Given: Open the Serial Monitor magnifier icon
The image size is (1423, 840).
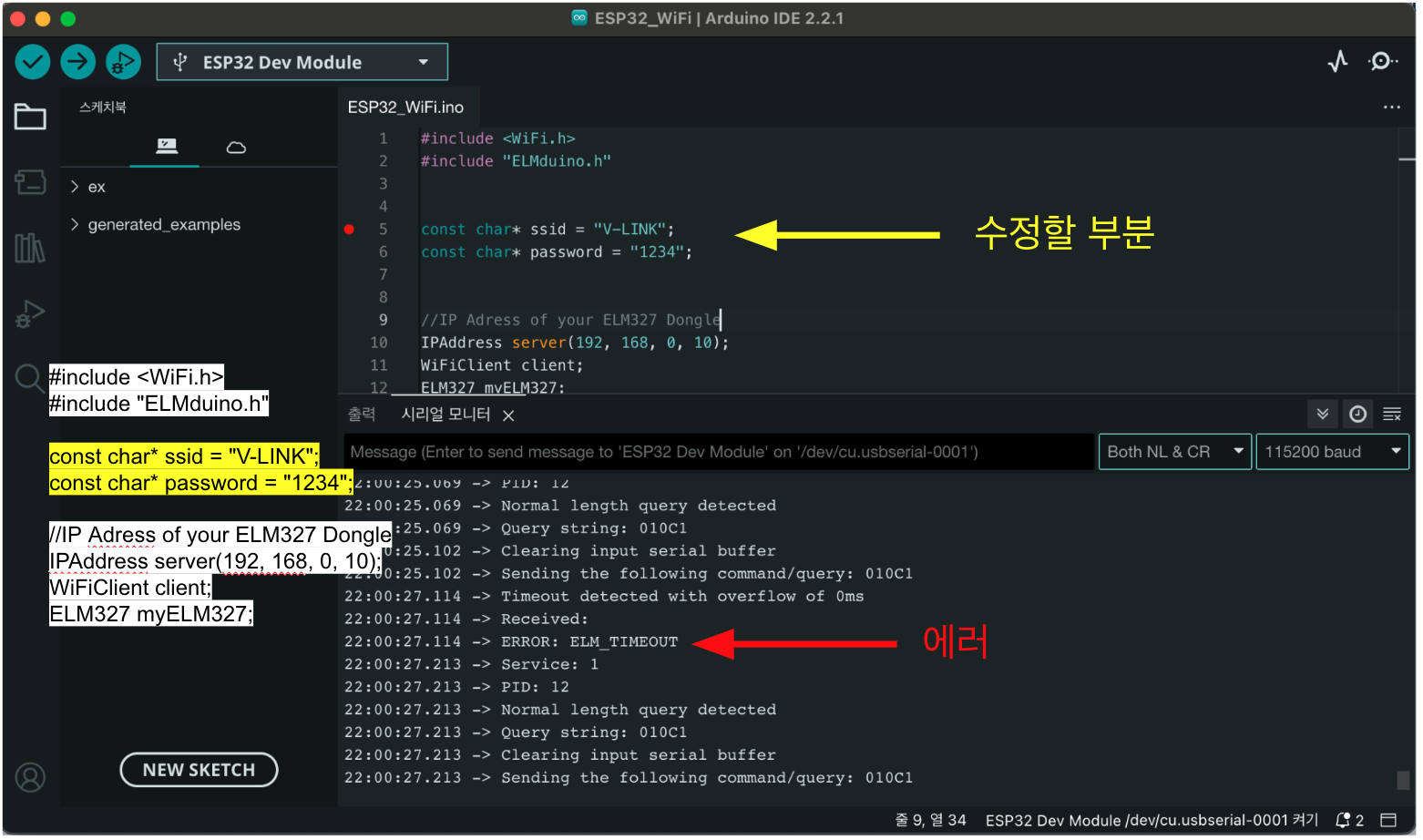Looking at the screenshot, I should pyautogui.click(x=1383, y=62).
